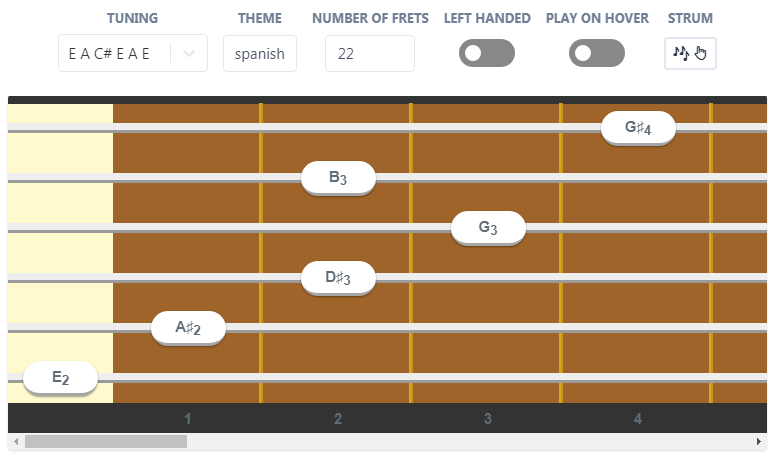Screen dimensions: 773x457
Task: Play the B3 note marker
Action: tap(338, 178)
